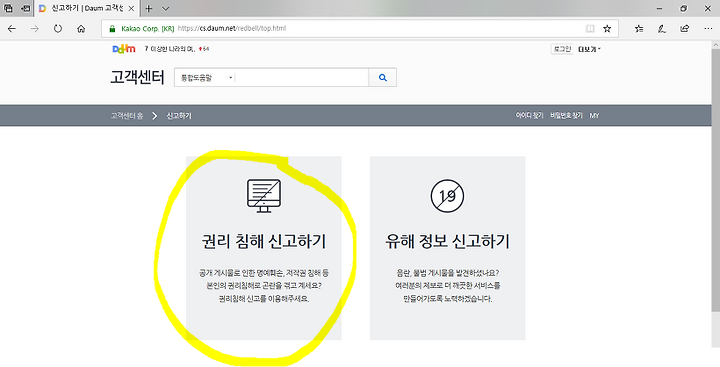Screen dimensions: 720x367
Task: Open 권리 침해 신고하기 title
Action: pyautogui.click(x=264, y=242)
